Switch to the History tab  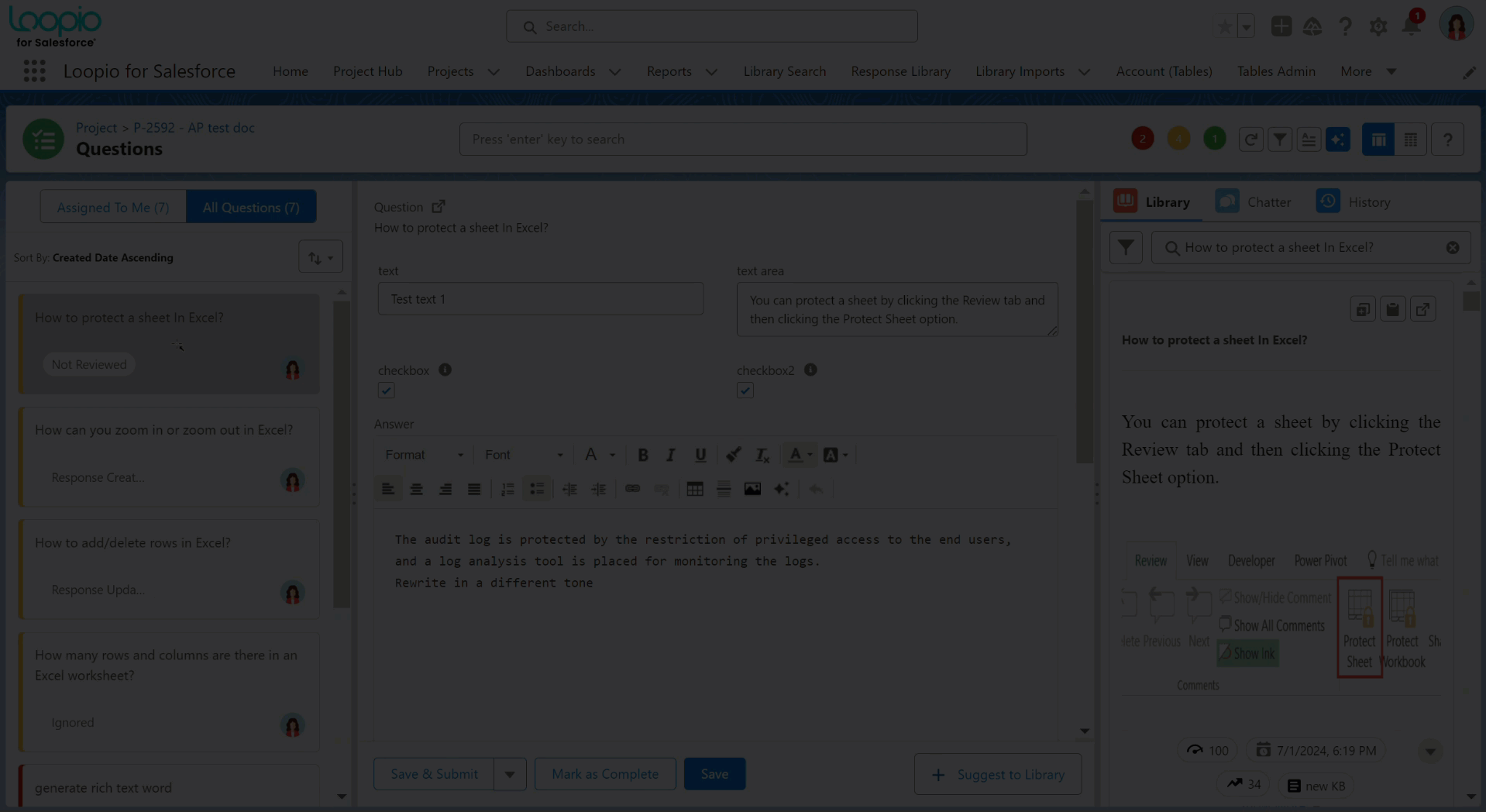coord(1354,201)
